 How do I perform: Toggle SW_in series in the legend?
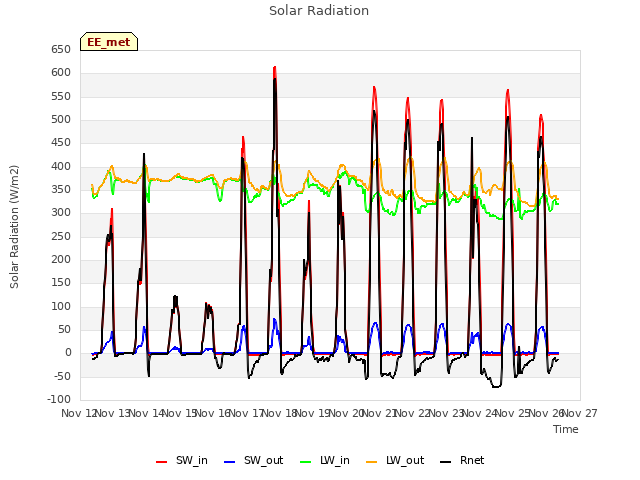pos(182,460)
